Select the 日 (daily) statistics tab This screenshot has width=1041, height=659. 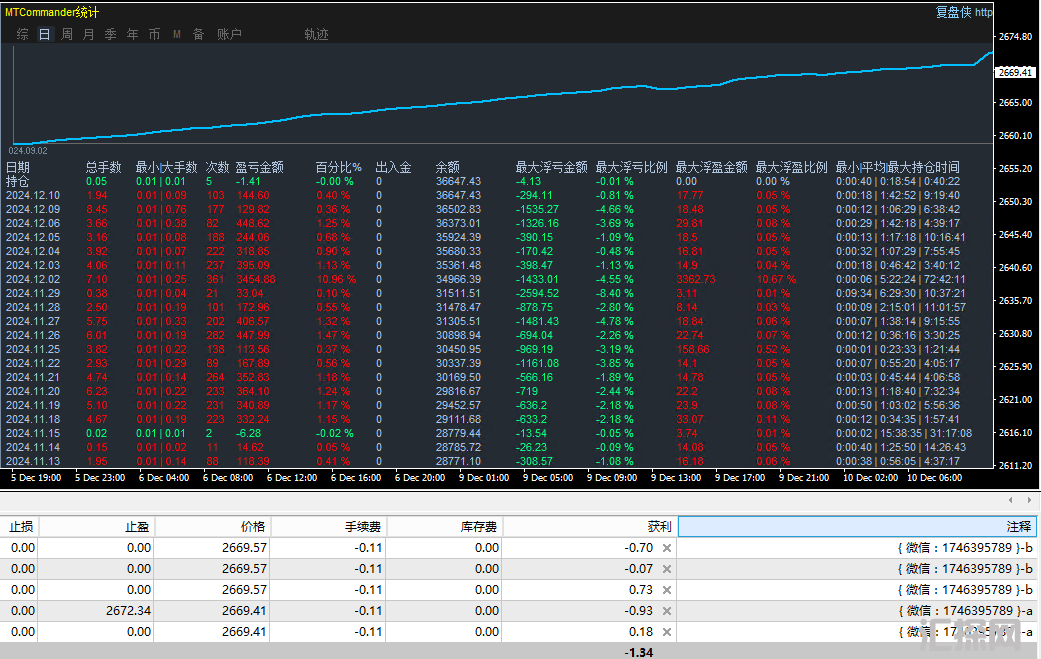pyautogui.click(x=44, y=34)
